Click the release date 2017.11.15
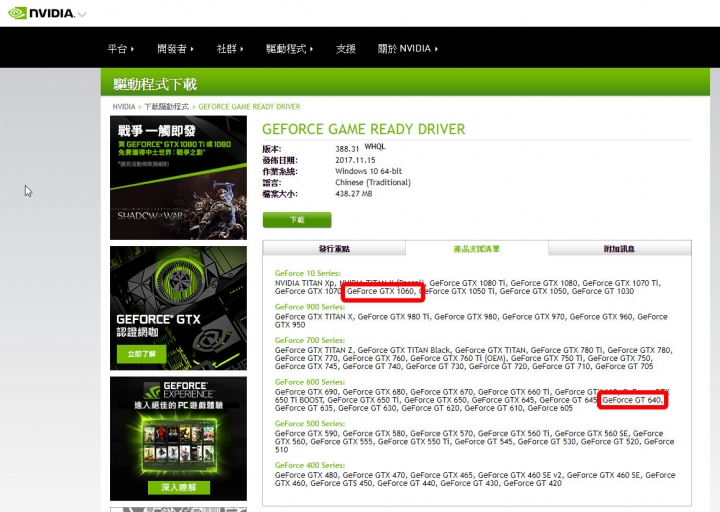Viewport: 720px width, 512px height. pos(355,160)
